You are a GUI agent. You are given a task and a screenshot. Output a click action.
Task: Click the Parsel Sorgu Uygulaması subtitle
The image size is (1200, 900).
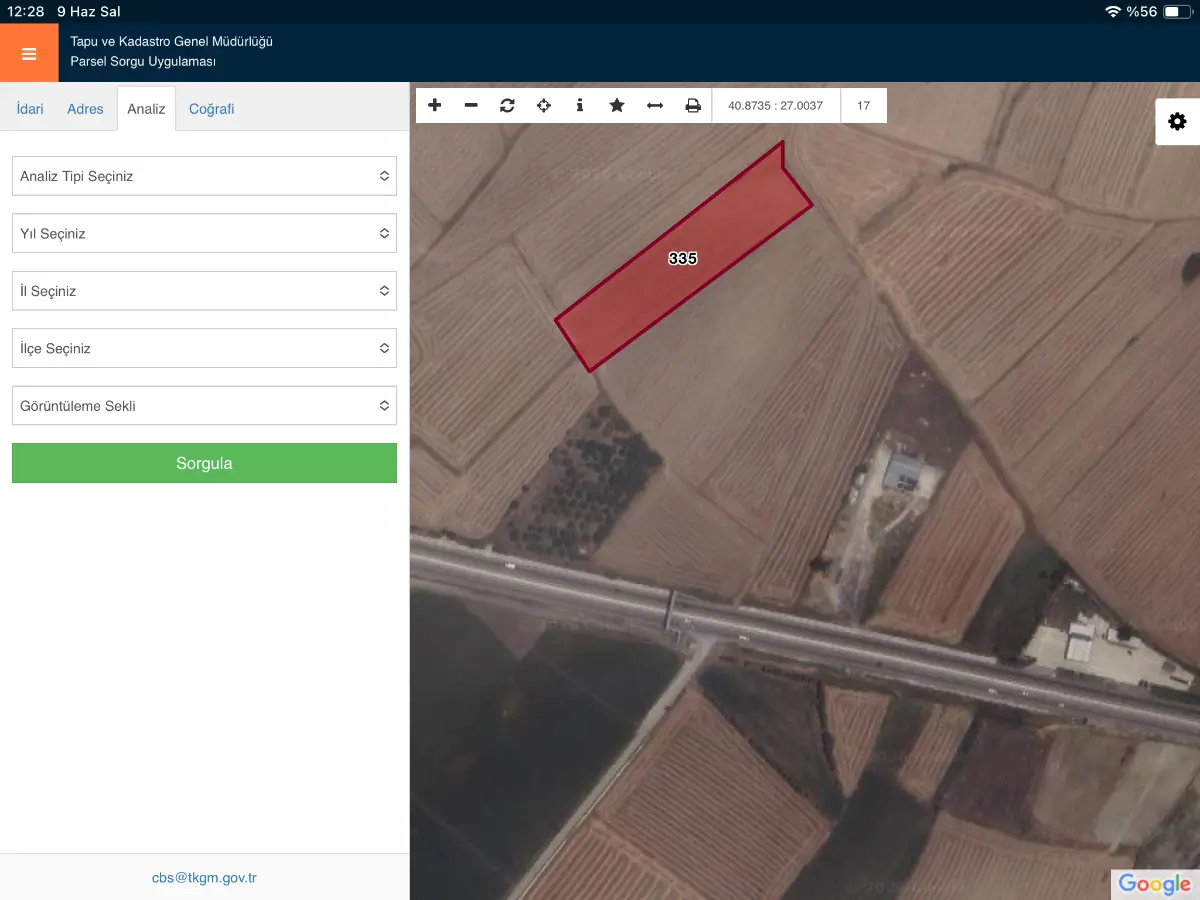143,62
